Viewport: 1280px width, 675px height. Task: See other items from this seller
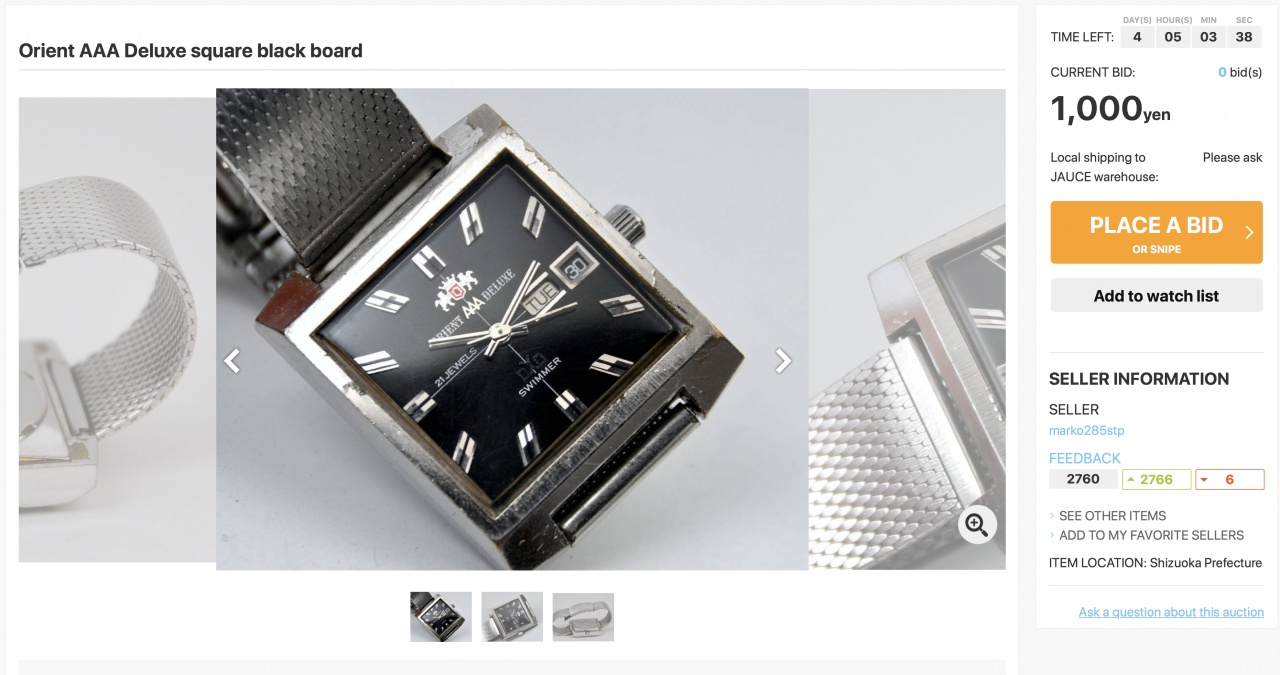(1112, 516)
